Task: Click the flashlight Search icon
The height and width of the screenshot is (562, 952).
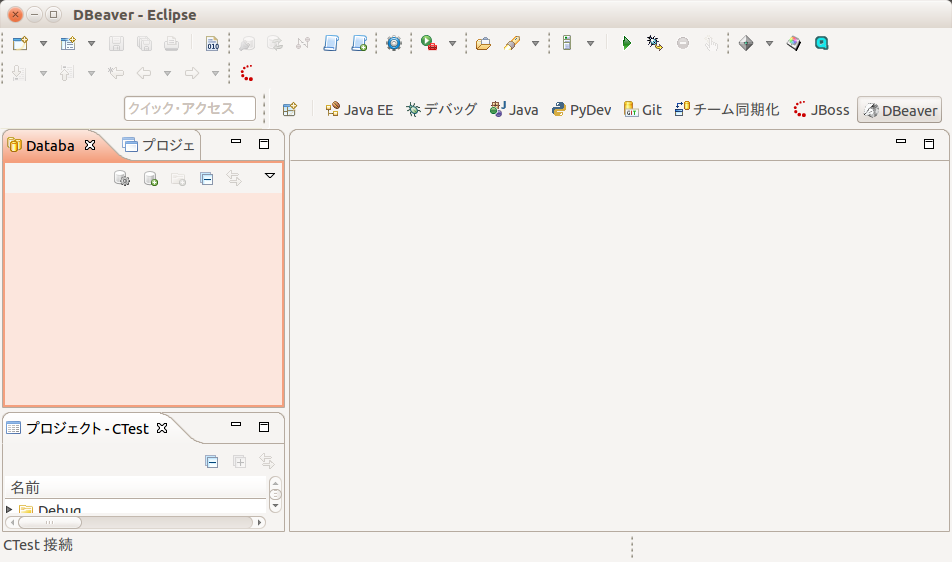Action: [x=512, y=43]
